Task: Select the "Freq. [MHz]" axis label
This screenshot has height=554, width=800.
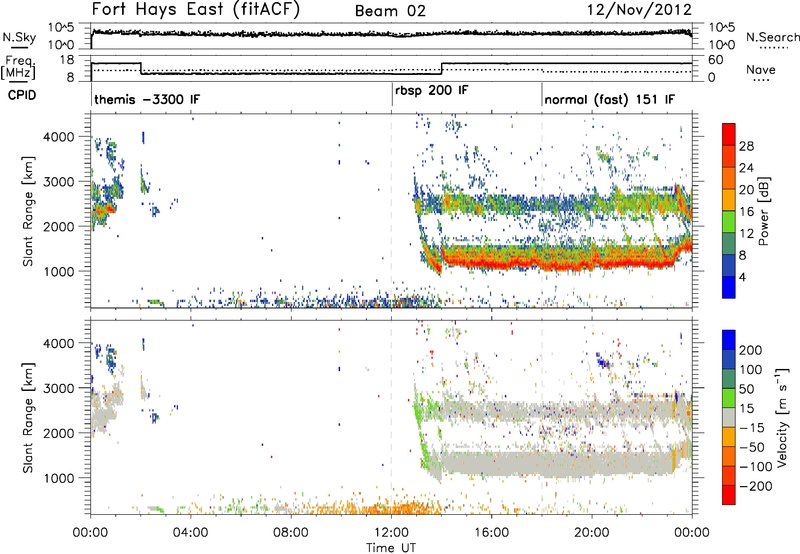Action: (x=19, y=67)
